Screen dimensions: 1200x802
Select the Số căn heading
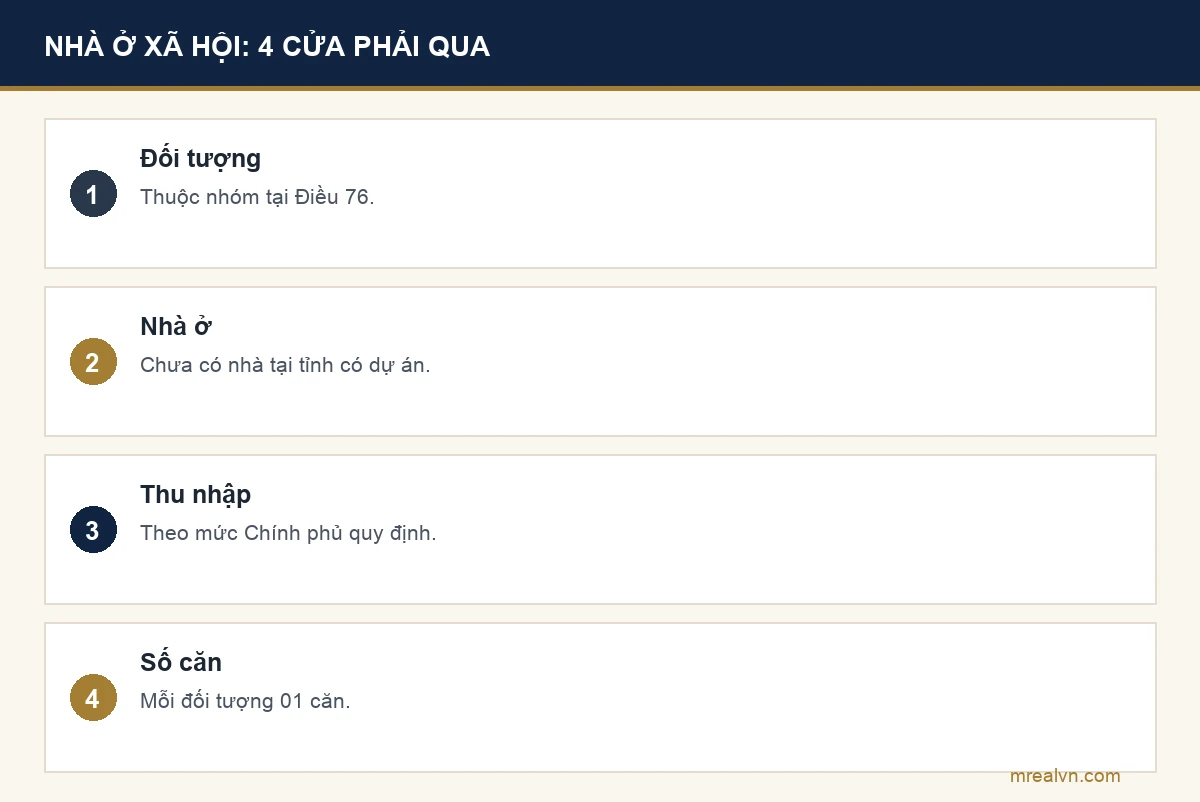pos(181,662)
